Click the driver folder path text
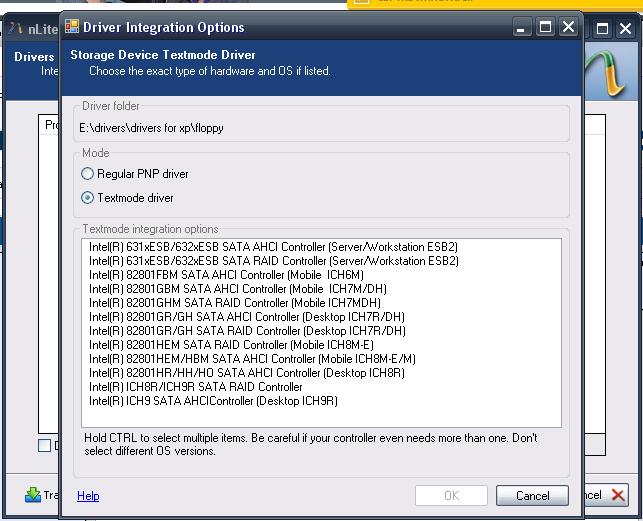 [151, 128]
